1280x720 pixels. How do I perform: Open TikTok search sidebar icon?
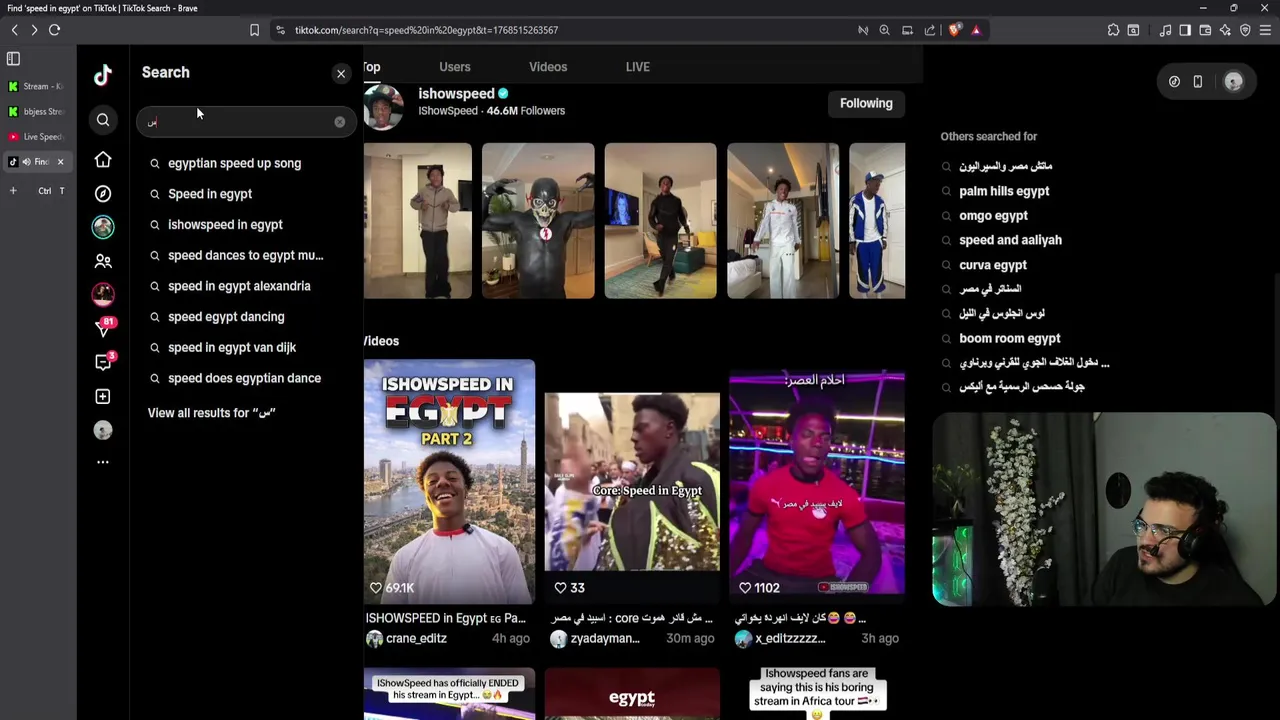103,120
